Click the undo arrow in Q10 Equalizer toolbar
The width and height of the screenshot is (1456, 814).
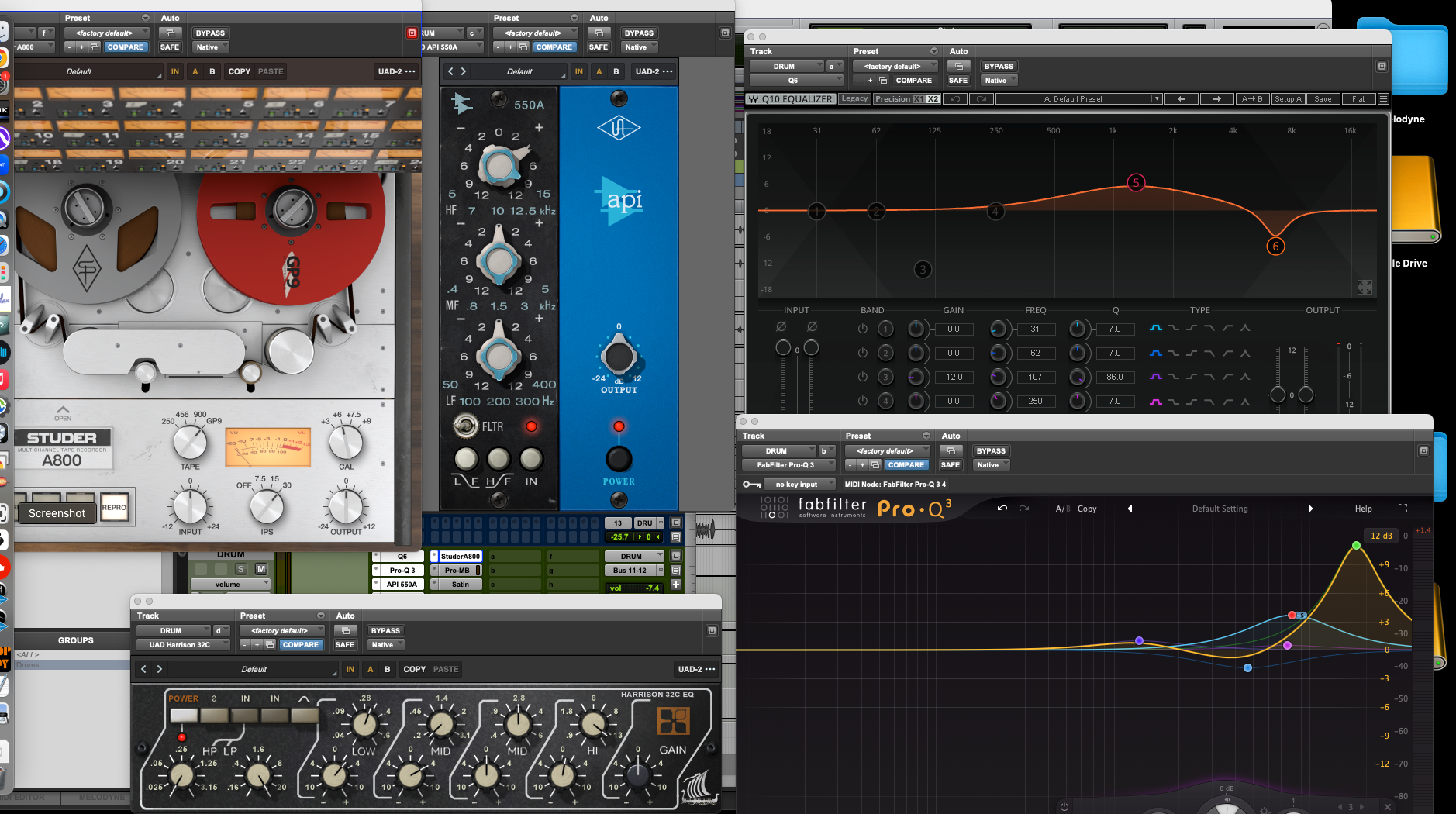point(955,99)
